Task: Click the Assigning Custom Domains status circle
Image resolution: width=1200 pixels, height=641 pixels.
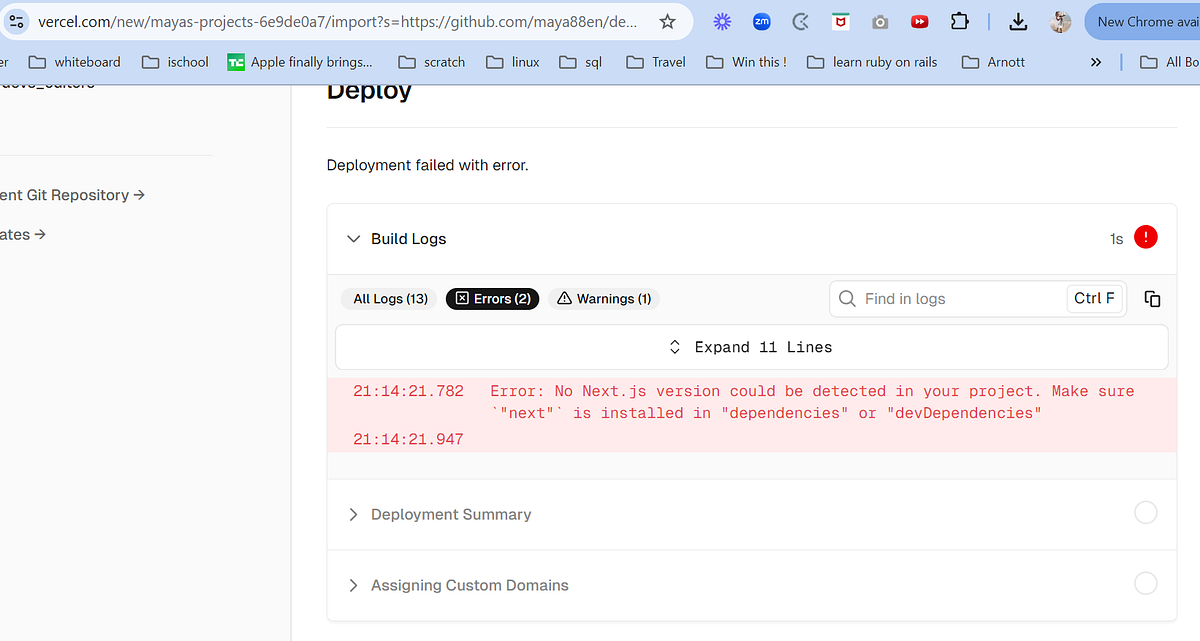Action: [x=1145, y=583]
